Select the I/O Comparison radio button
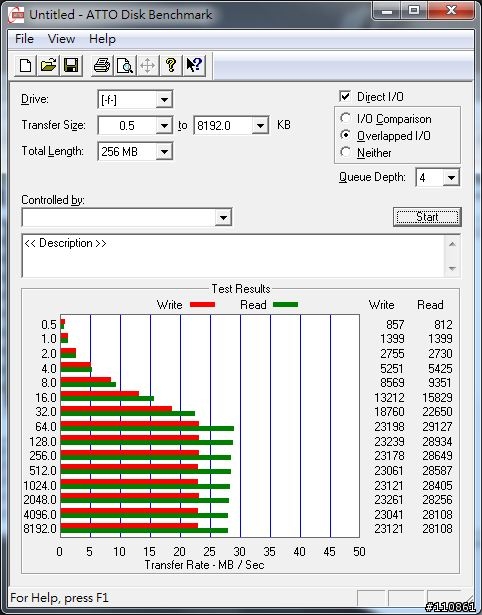This screenshot has height=615, width=482. point(346,118)
